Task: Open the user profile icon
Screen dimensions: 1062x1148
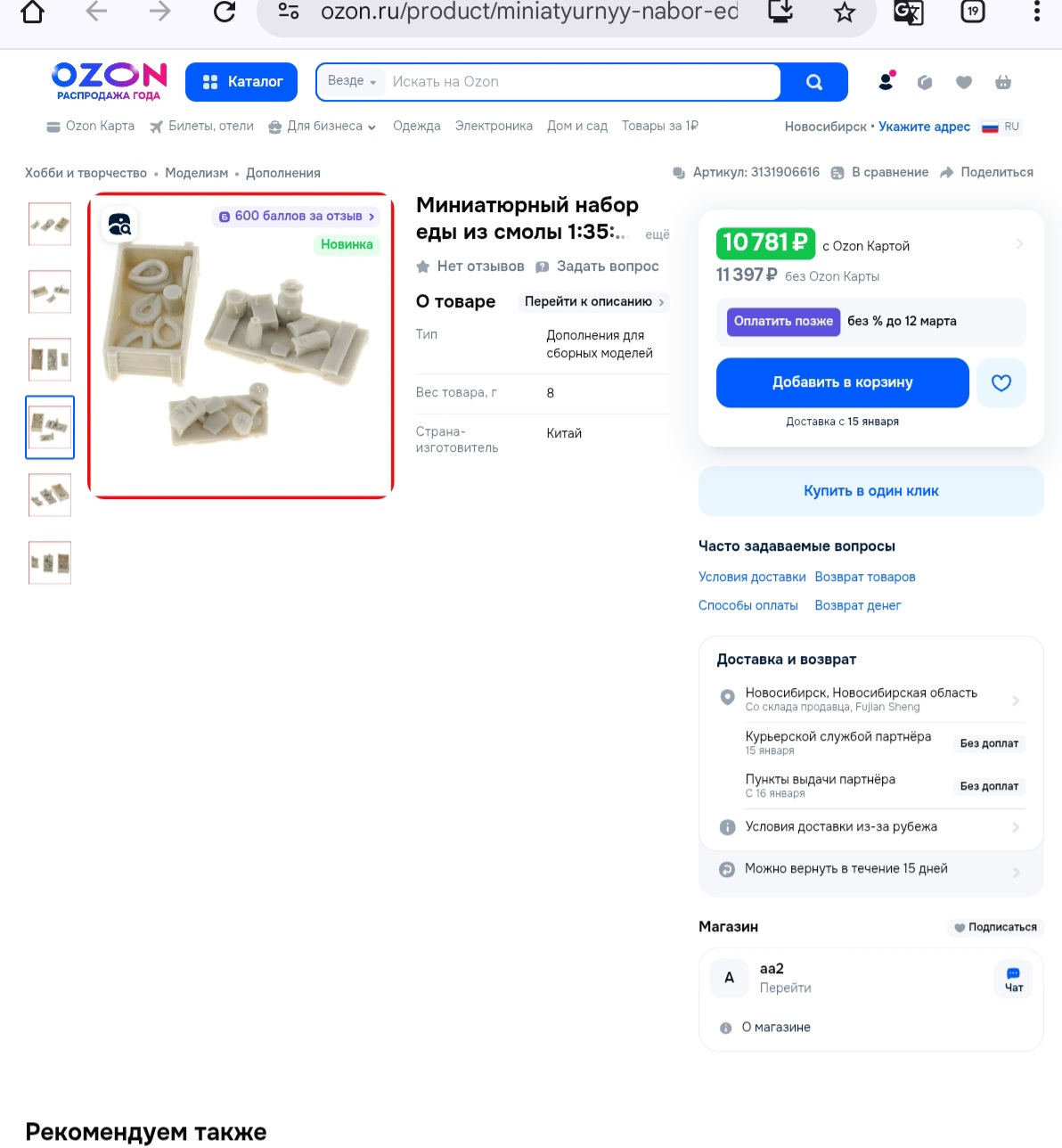Action: tap(886, 81)
